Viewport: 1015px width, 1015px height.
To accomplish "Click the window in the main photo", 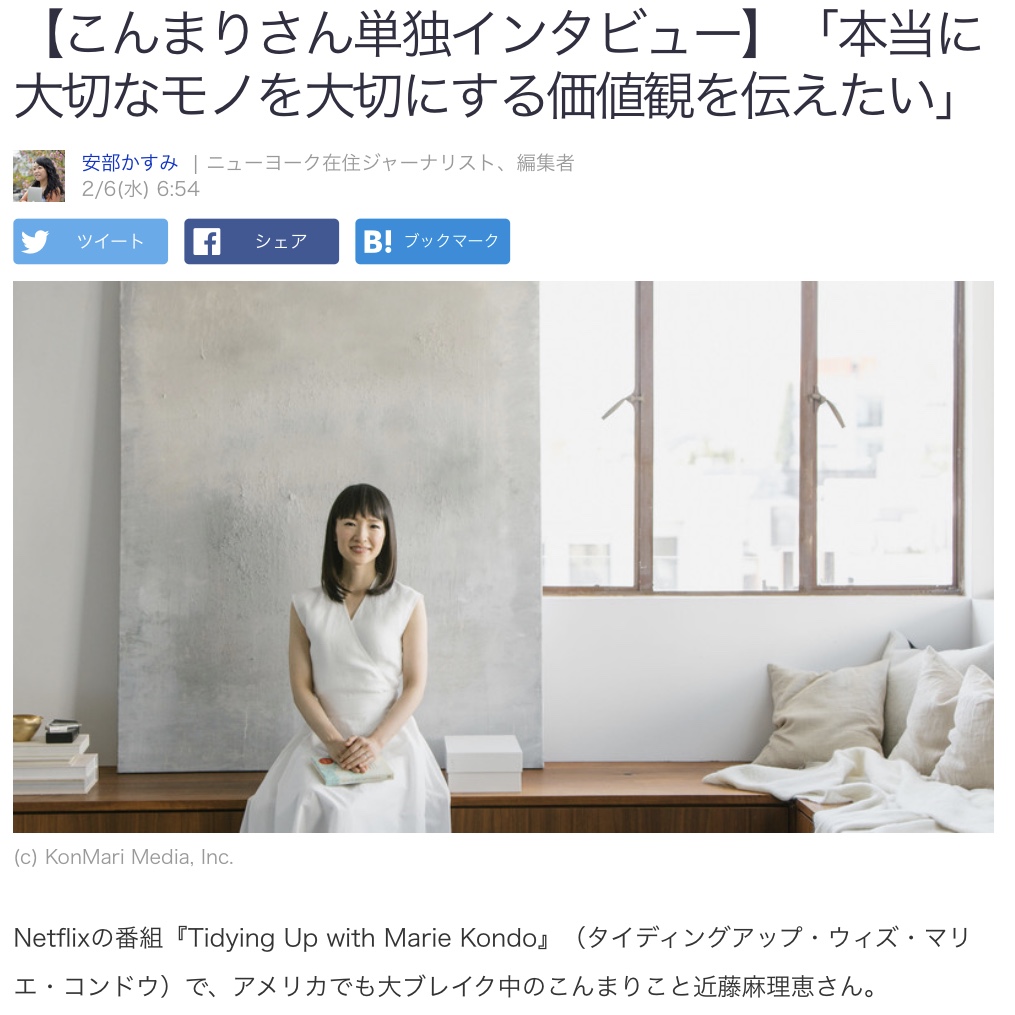I will coord(752,437).
